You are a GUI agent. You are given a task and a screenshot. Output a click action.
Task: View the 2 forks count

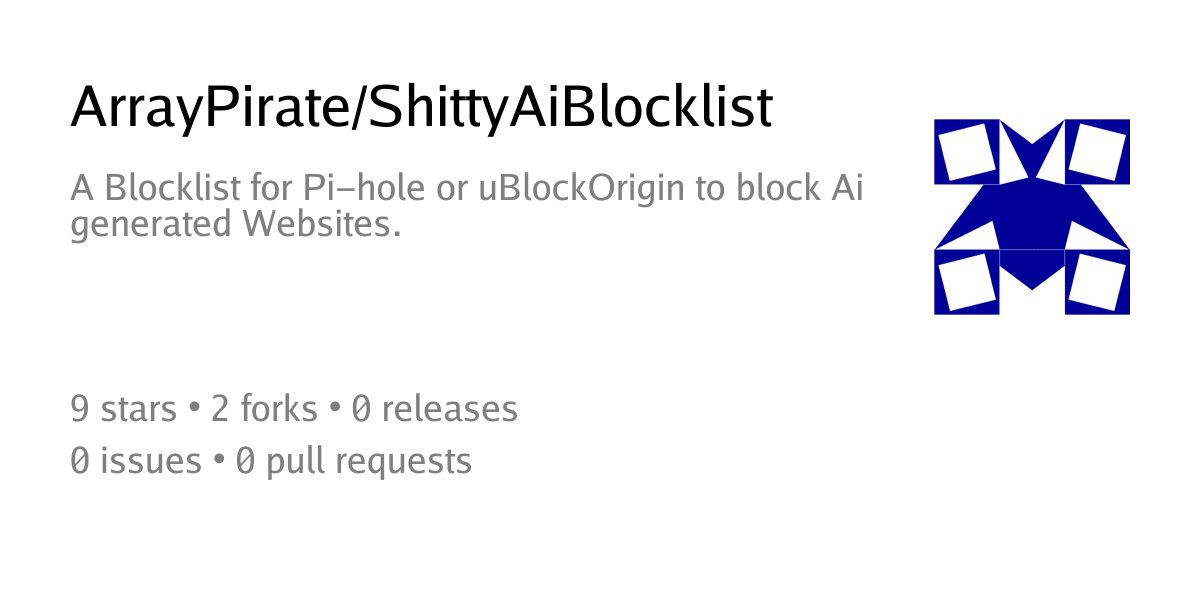tap(264, 409)
